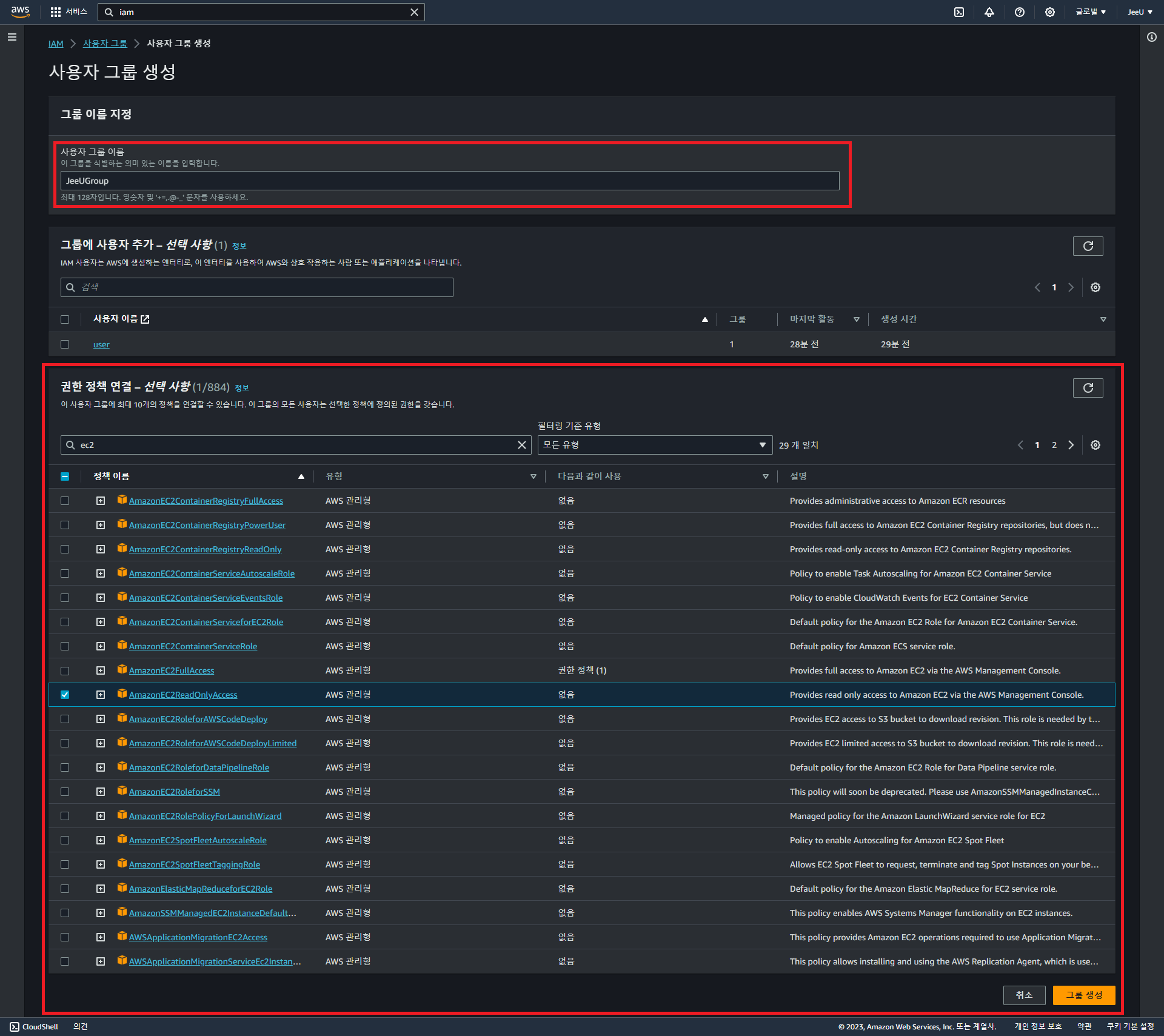Open the AmazonEC2RoleforSSM policy link
1164x1036 pixels.
[x=175, y=792]
